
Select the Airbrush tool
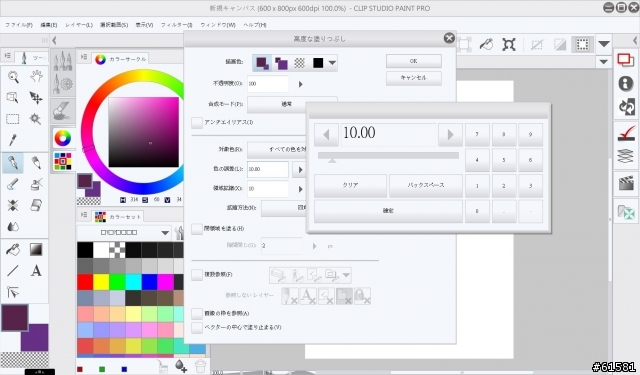36,184
